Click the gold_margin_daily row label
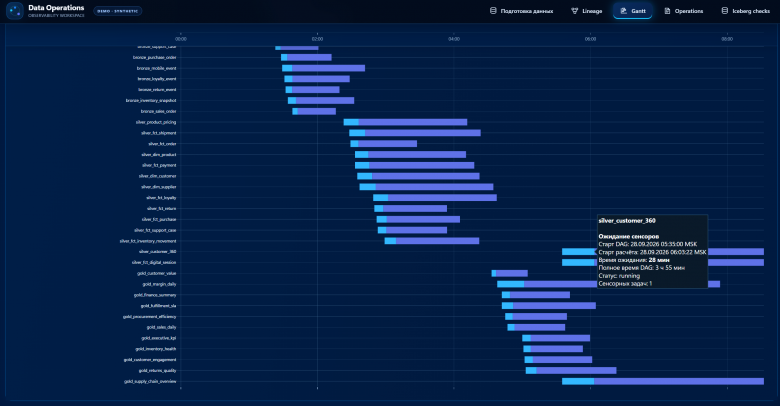This screenshot has width=780, height=406. 159,285
